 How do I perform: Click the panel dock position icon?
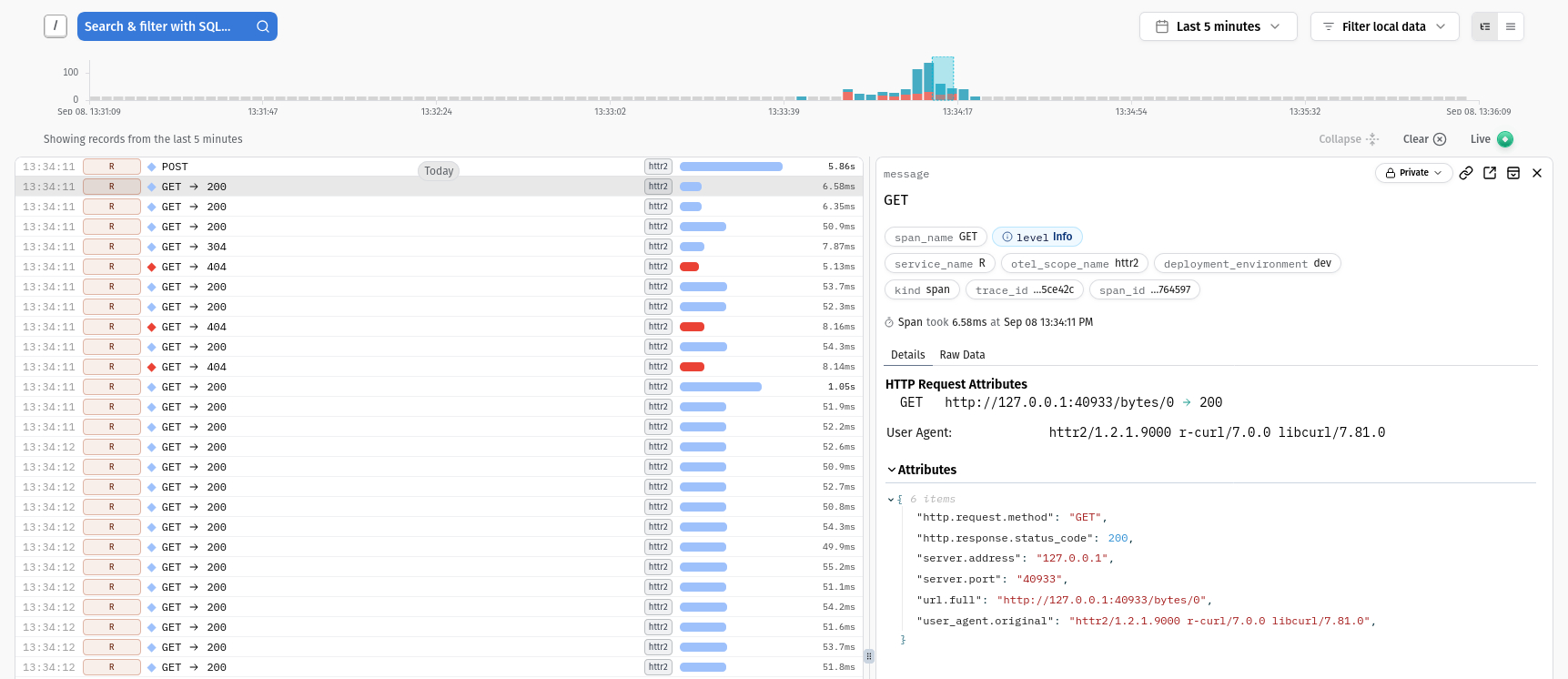coord(1513,173)
